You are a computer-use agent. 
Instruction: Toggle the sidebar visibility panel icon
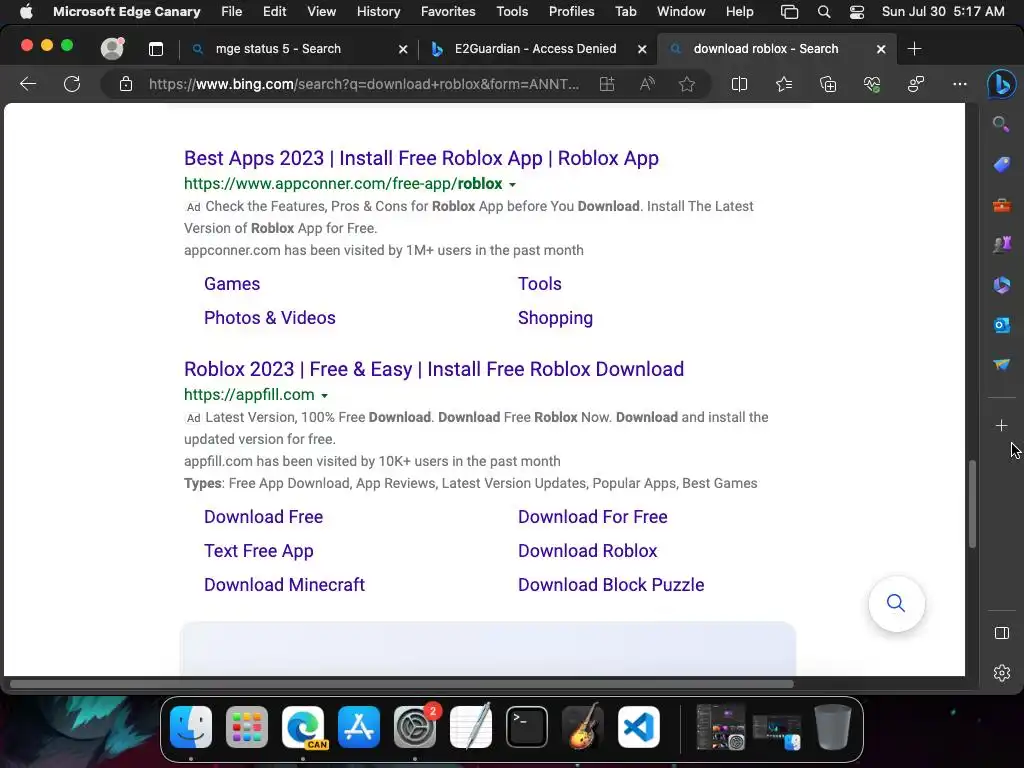1001,633
